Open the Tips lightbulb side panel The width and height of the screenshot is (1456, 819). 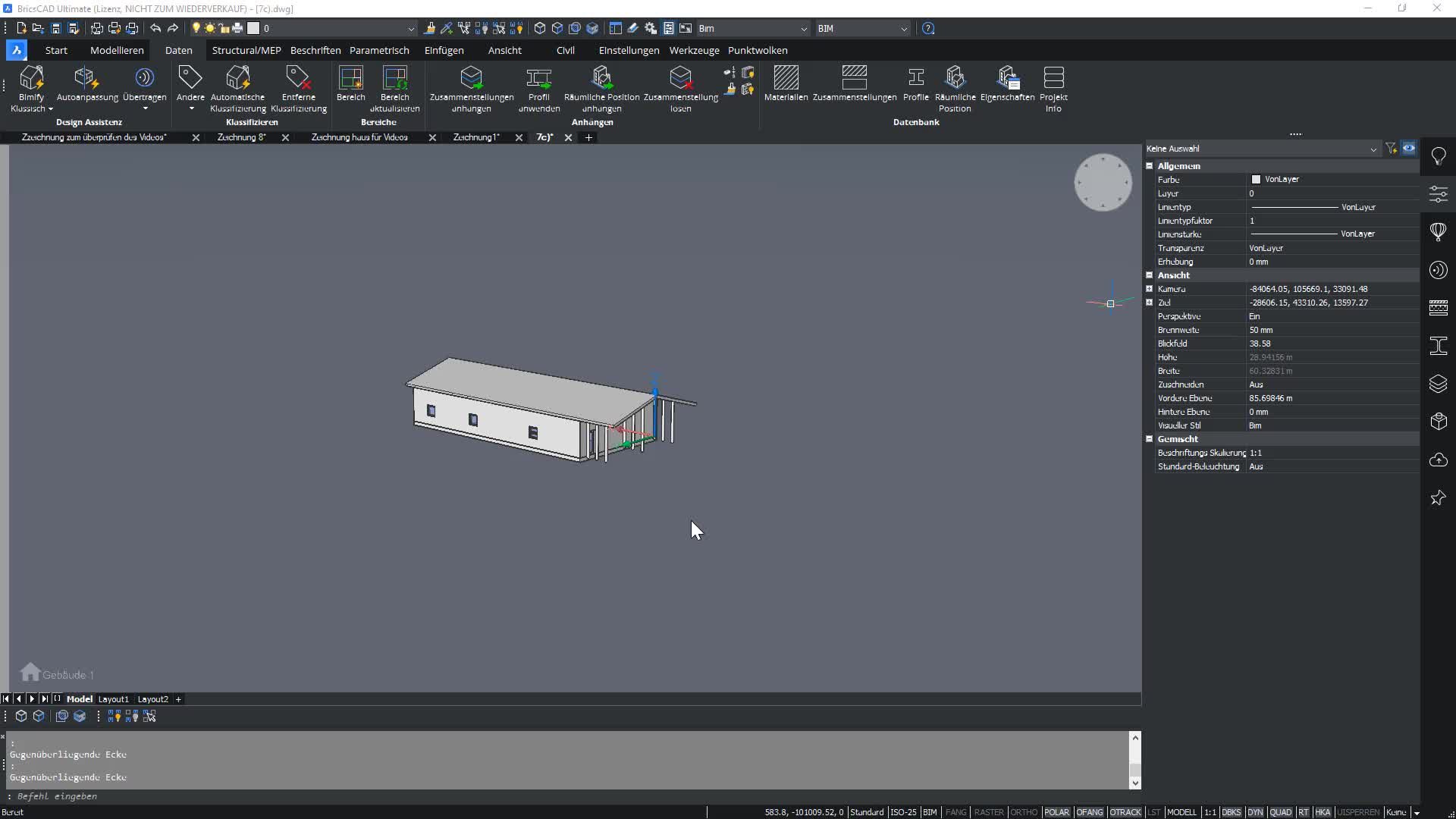(x=1438, y=156)
